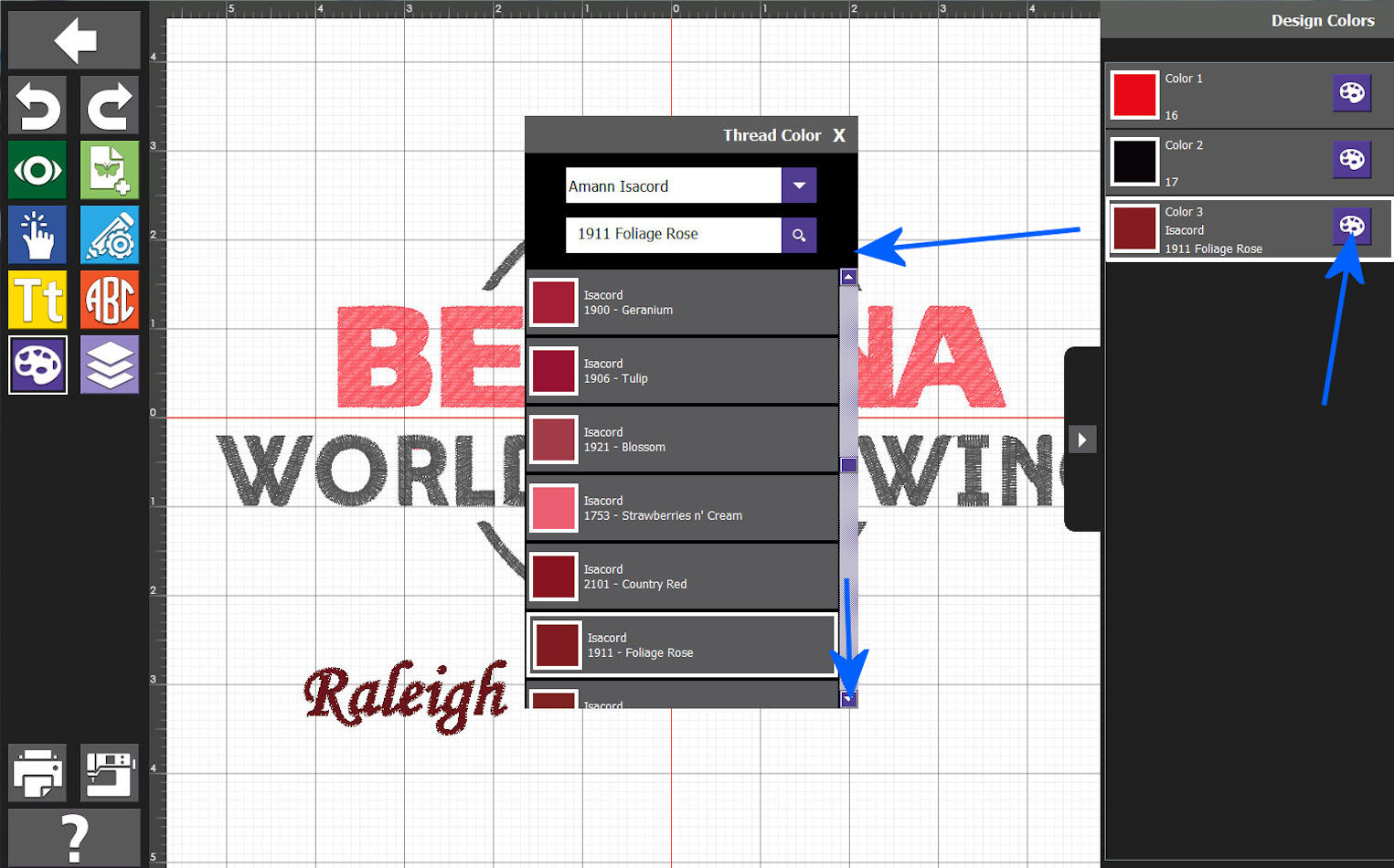Open the color palette tool in left toolbar

click(37, 365)
